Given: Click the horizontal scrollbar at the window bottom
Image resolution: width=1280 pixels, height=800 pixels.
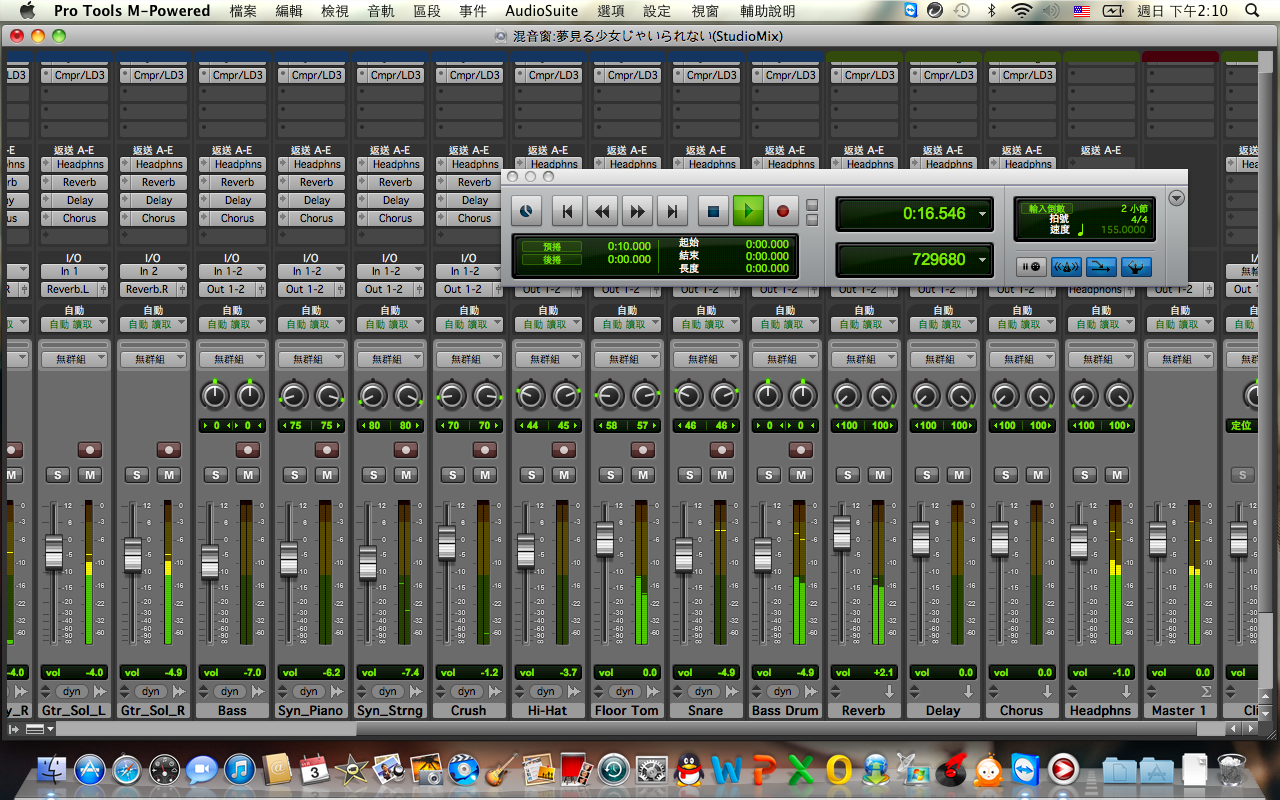Looking at the screenshot, I should click(640, 730).
